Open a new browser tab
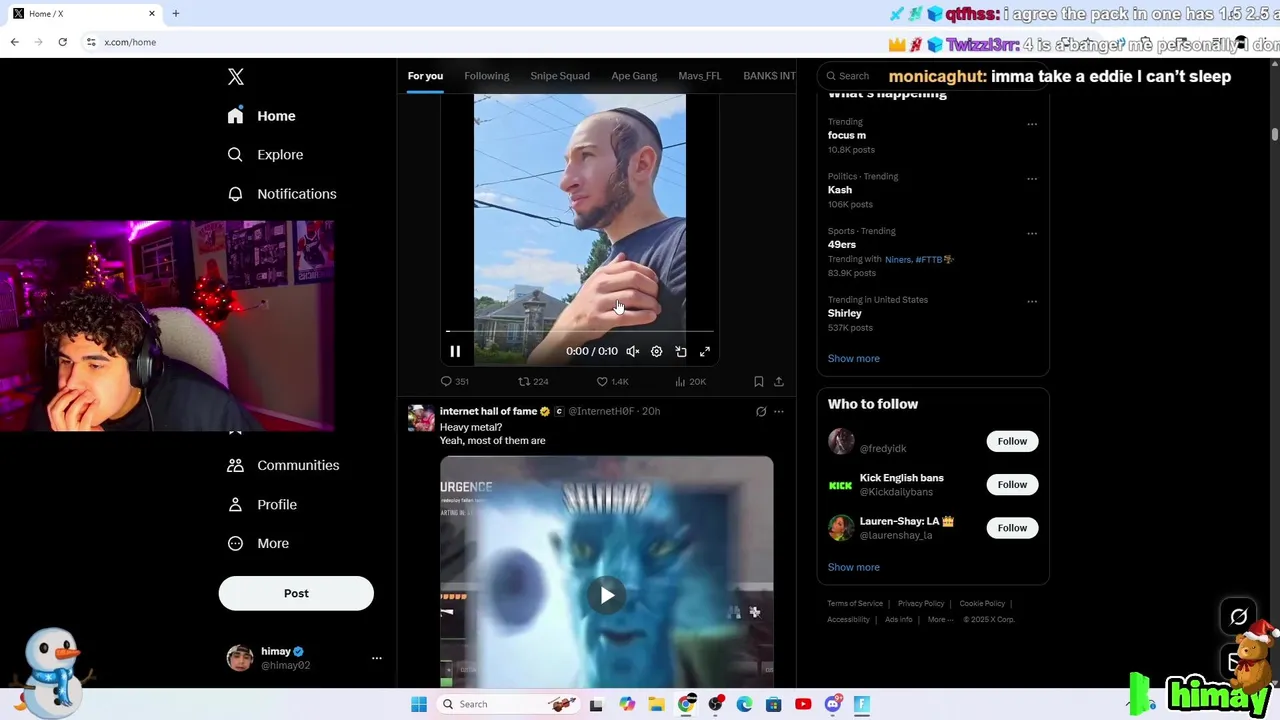This screenshot has width=1280, height=720. 175,13
